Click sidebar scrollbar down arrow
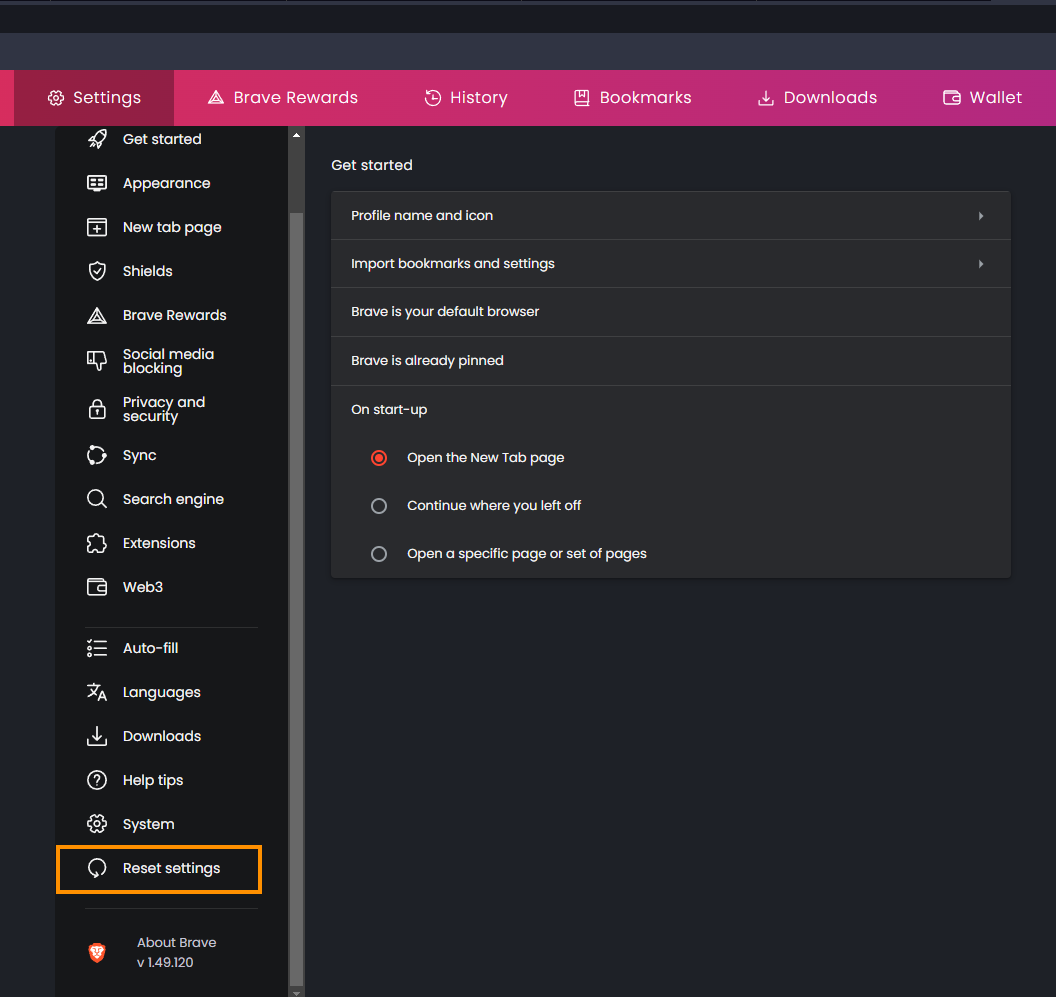 pyautogui.click(x=296, y=992)
